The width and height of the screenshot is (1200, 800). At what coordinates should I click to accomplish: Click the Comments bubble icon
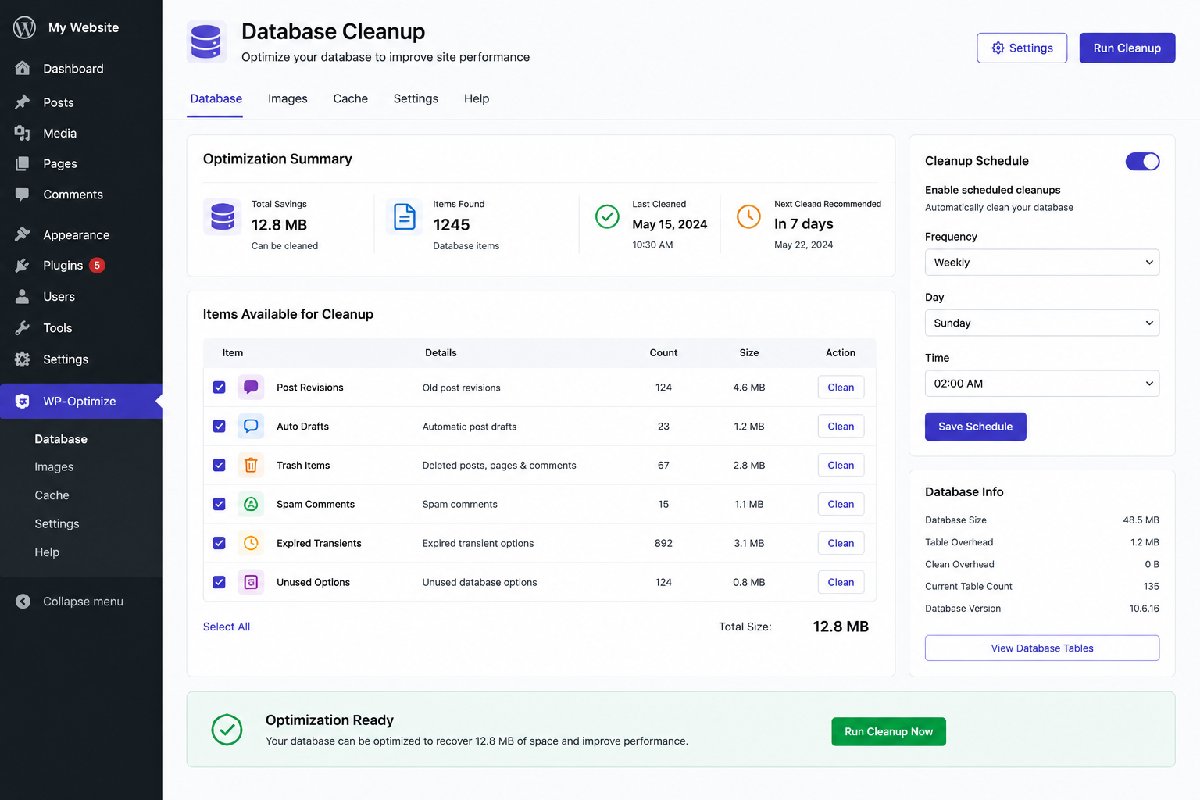[x=22, y=195]
